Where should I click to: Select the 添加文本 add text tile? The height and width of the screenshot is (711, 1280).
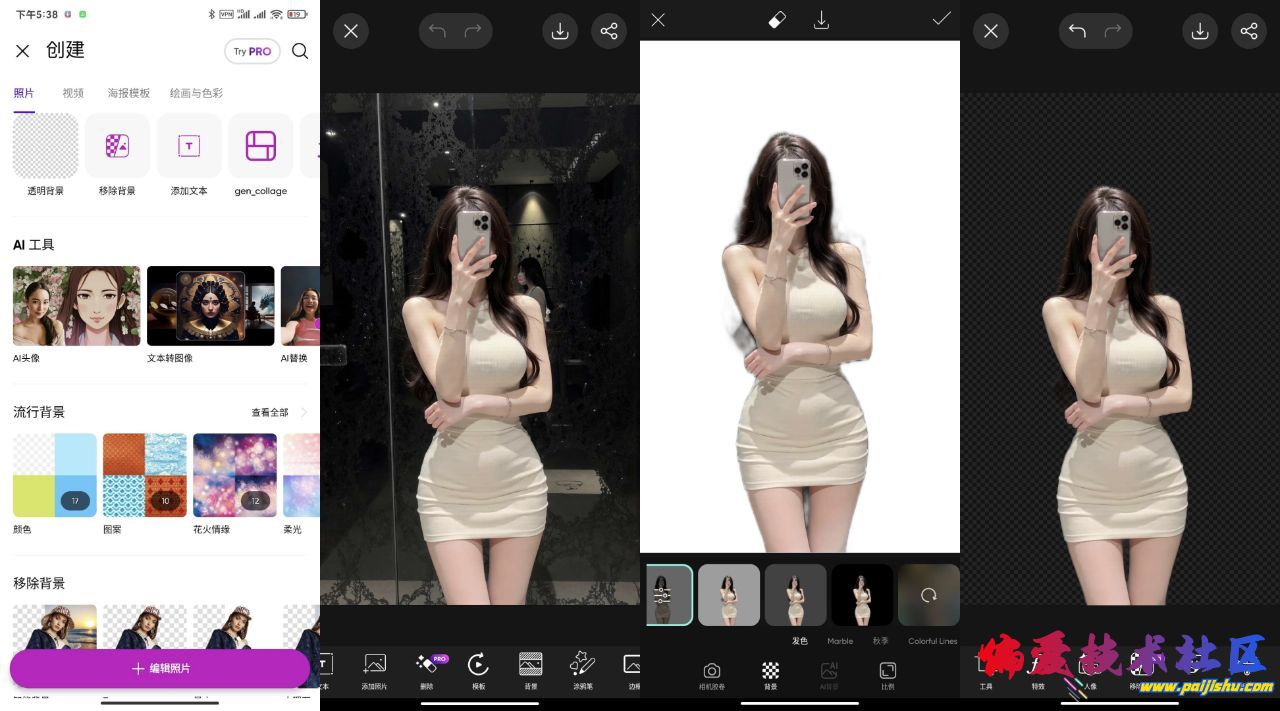pyautogui.click(x=189, y=146)
